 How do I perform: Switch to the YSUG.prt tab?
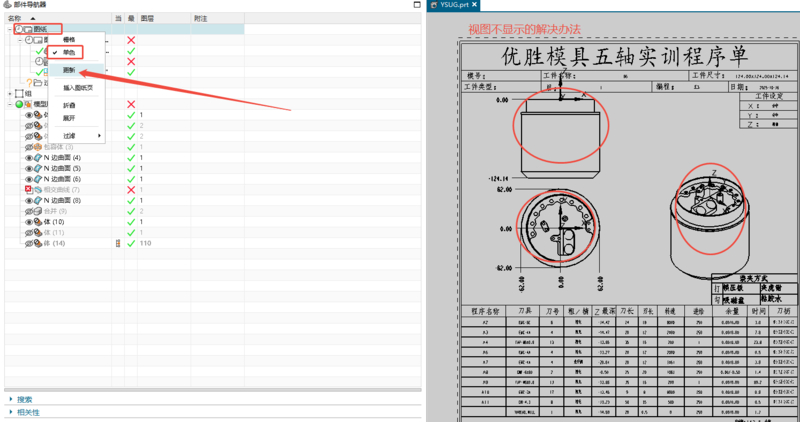click(455, 5)
